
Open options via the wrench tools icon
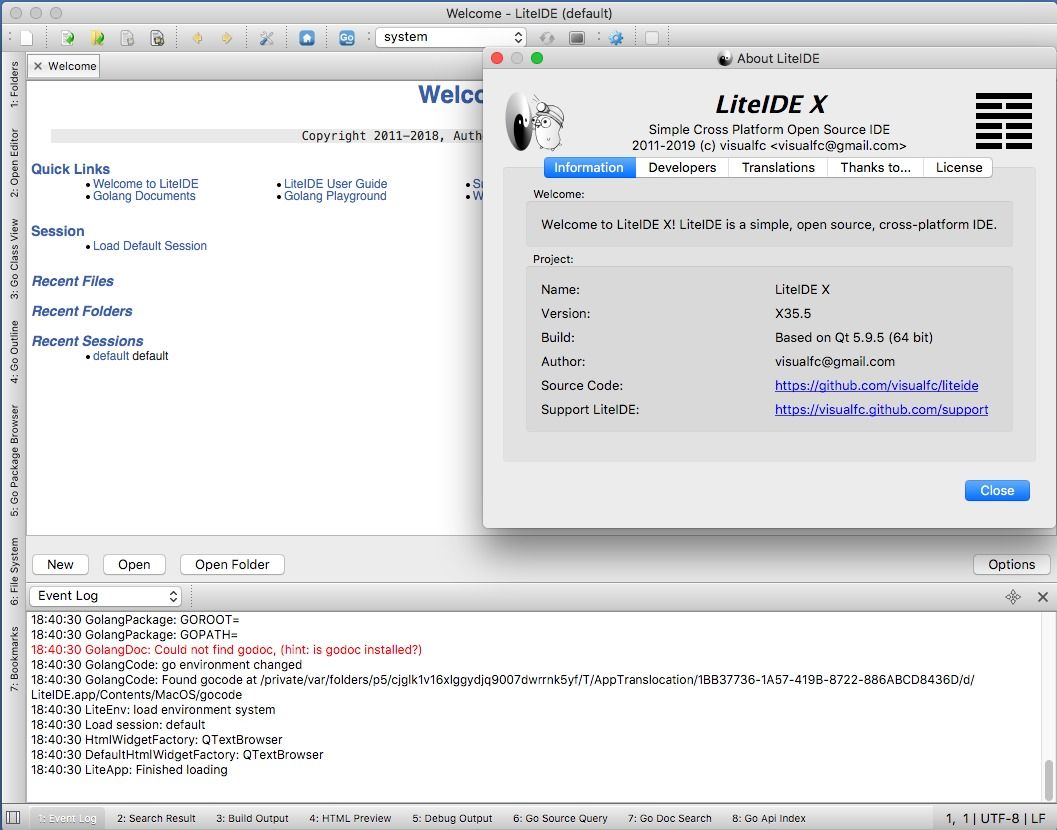(x=267, y=38)
